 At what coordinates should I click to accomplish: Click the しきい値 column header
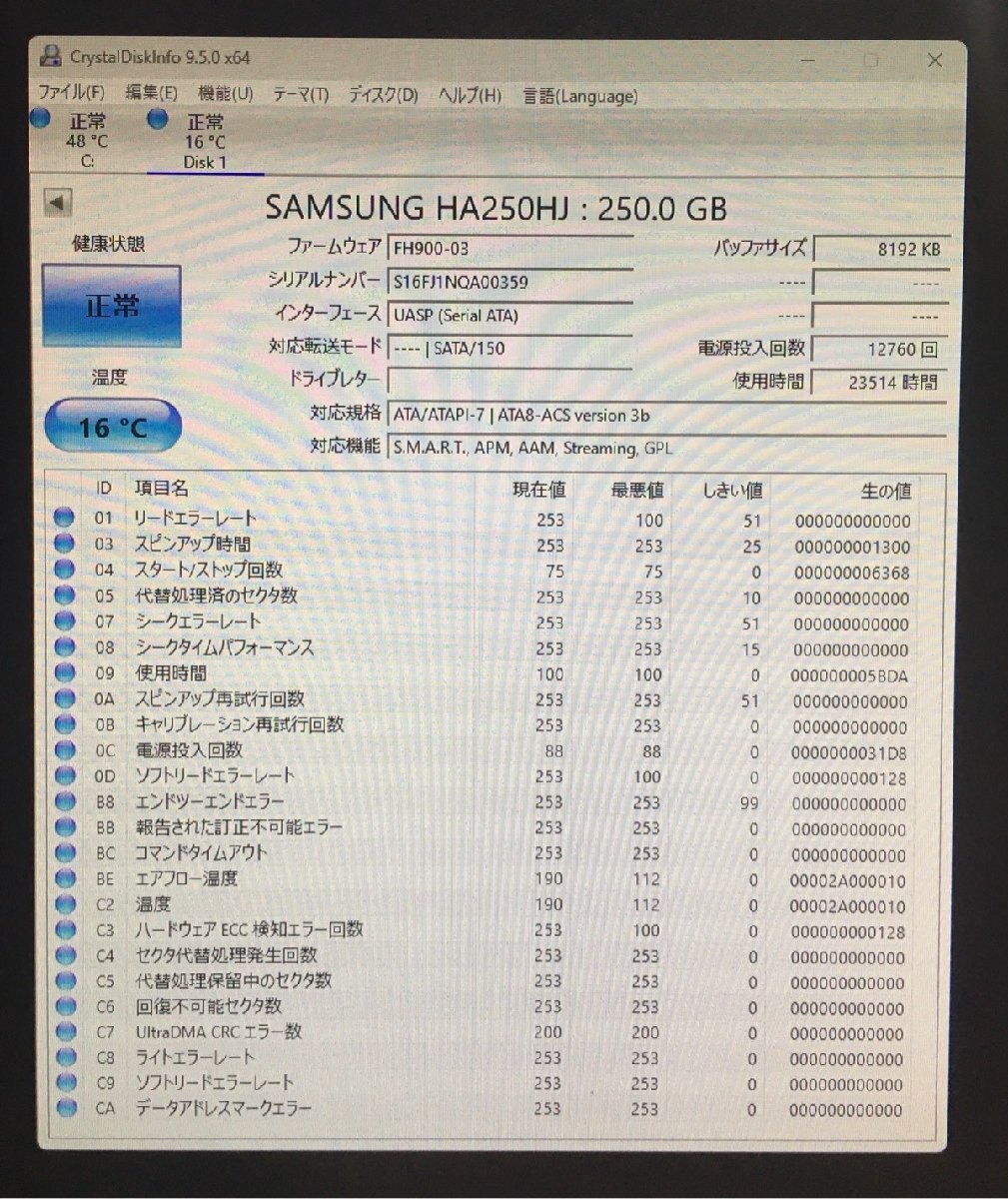[732, 490]
